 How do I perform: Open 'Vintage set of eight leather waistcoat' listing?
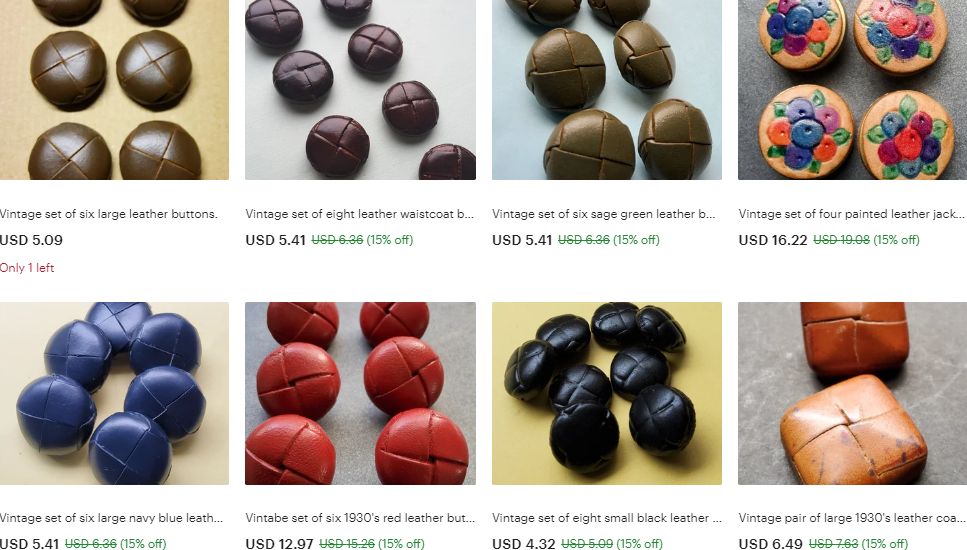(360, 214)
